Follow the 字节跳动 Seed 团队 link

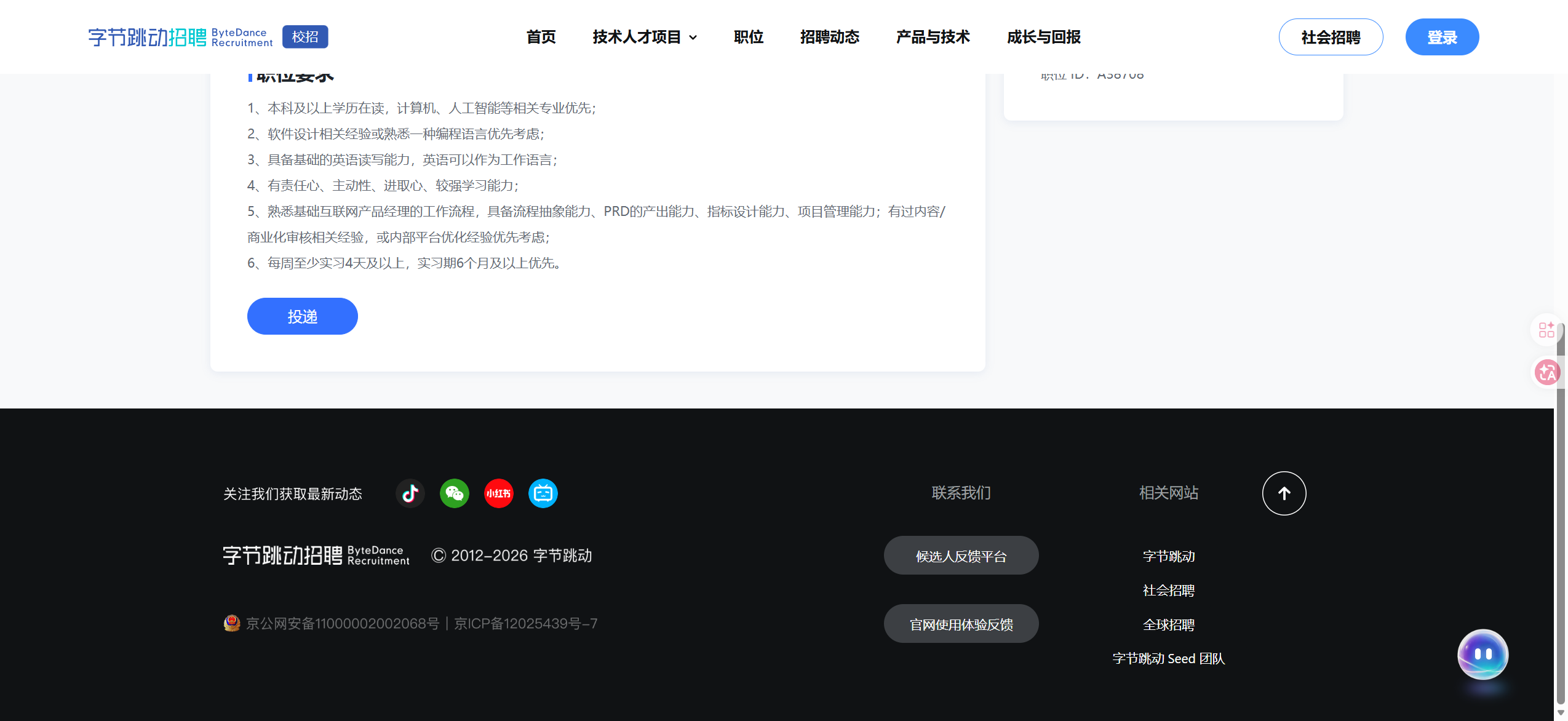(1169, 658)
